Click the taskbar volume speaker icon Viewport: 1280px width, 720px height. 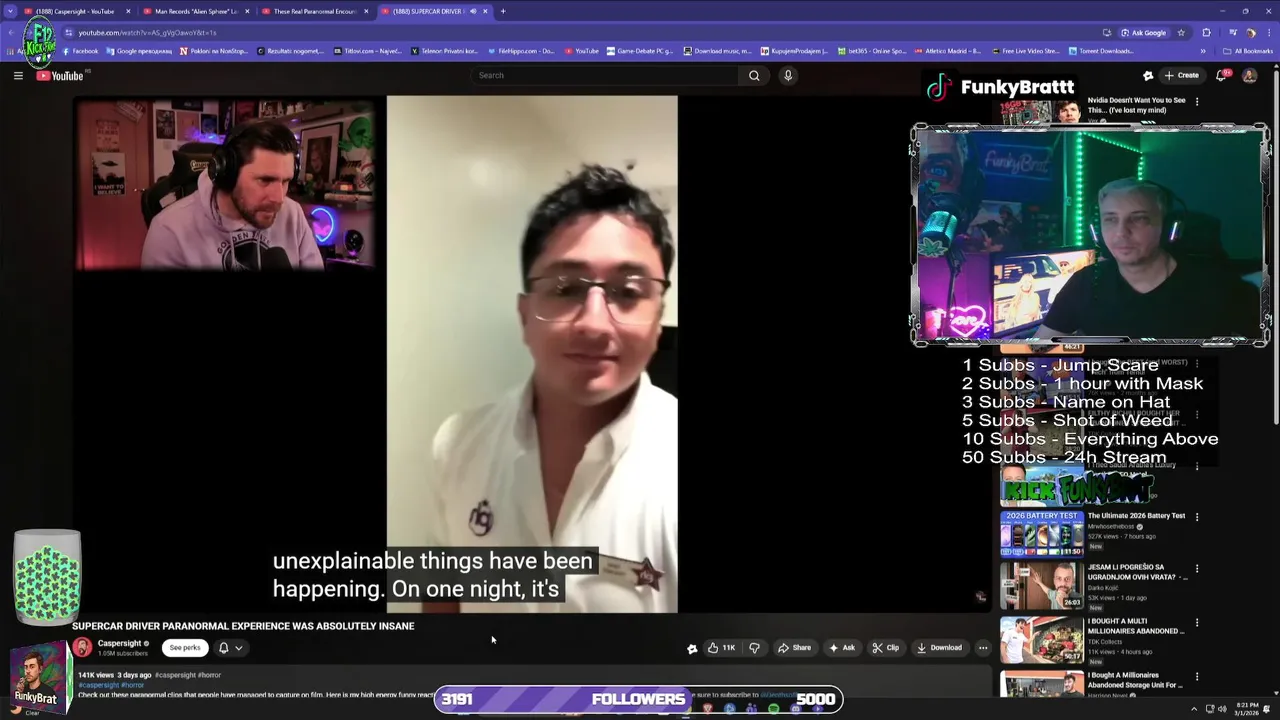coord(1221,709)
